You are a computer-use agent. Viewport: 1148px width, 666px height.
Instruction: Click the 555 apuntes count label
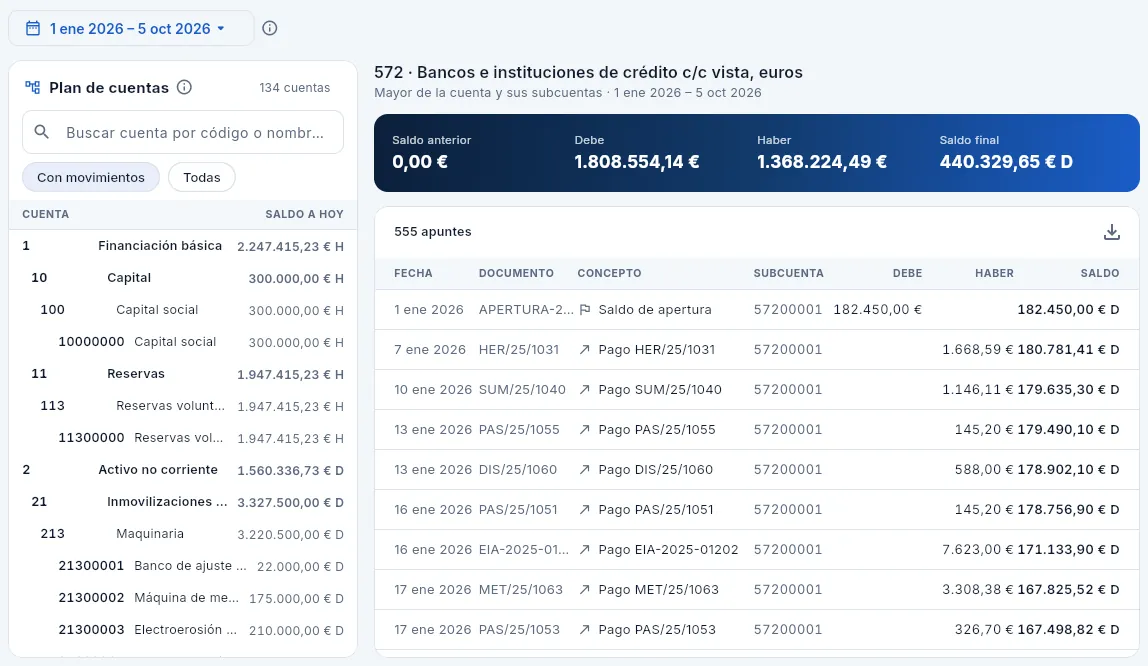point(433,232)
